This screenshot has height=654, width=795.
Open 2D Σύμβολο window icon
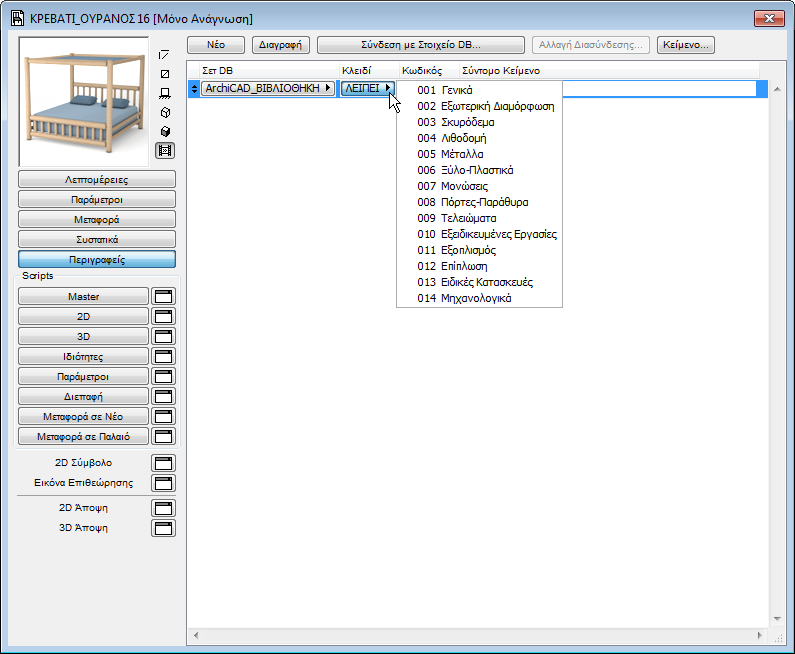[163, 463]
